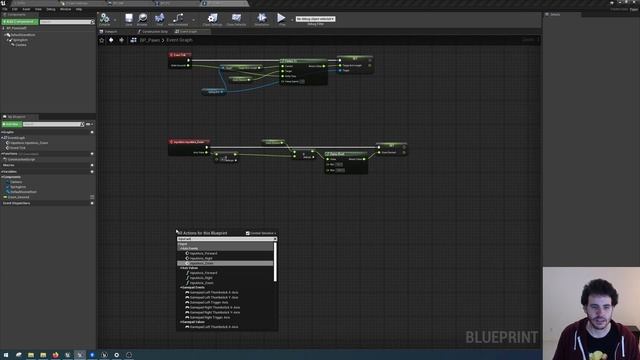Open the Window menu
Screen dimensions: 640x360
(x=65, y=9)
